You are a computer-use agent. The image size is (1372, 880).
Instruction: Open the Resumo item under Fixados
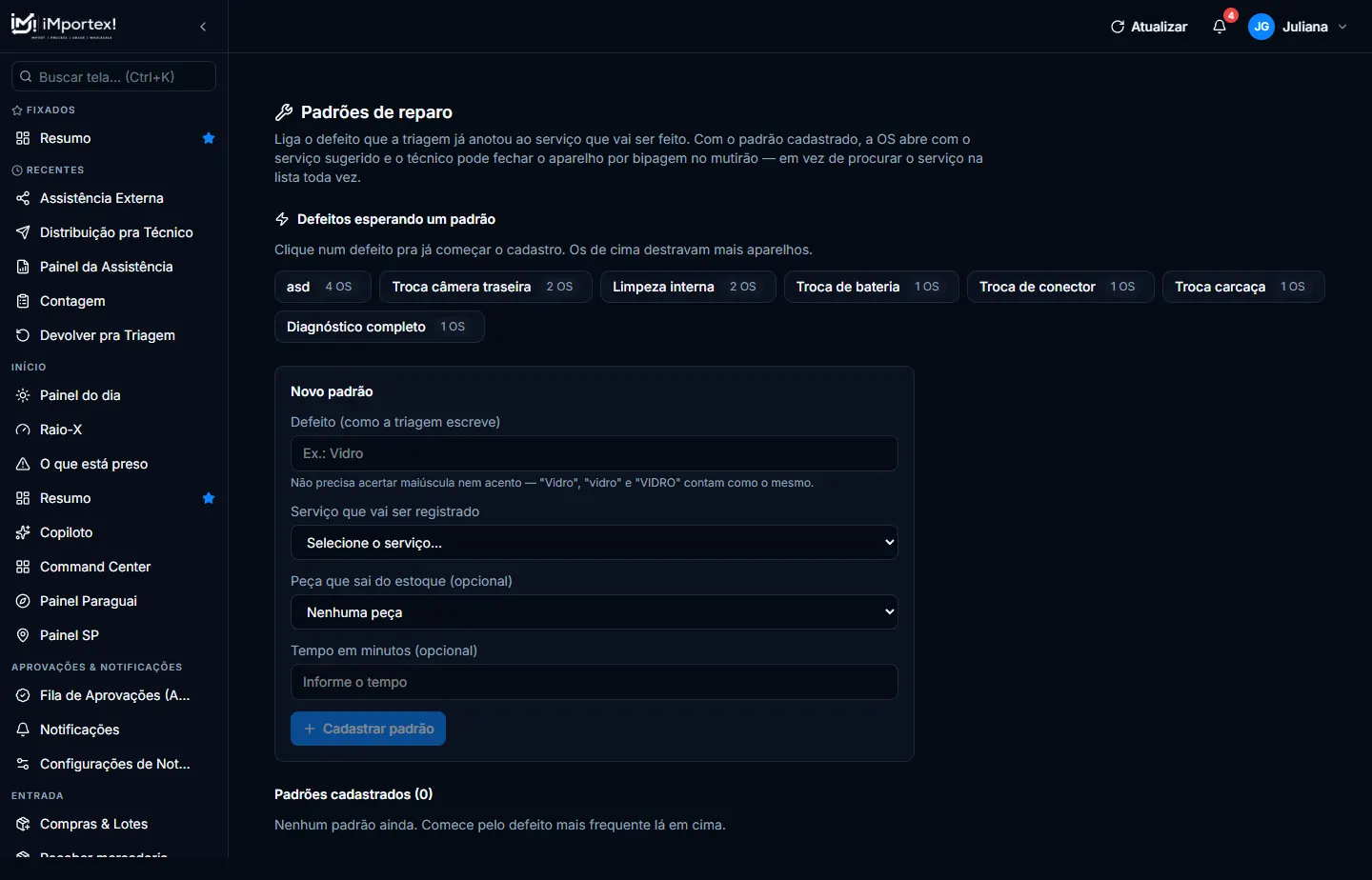coord(114,138)
